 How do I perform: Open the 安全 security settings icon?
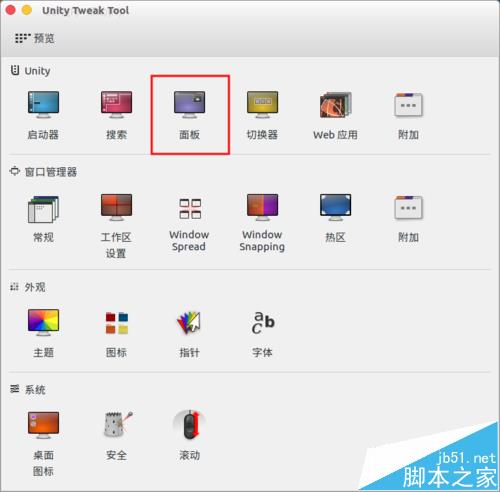117,425
